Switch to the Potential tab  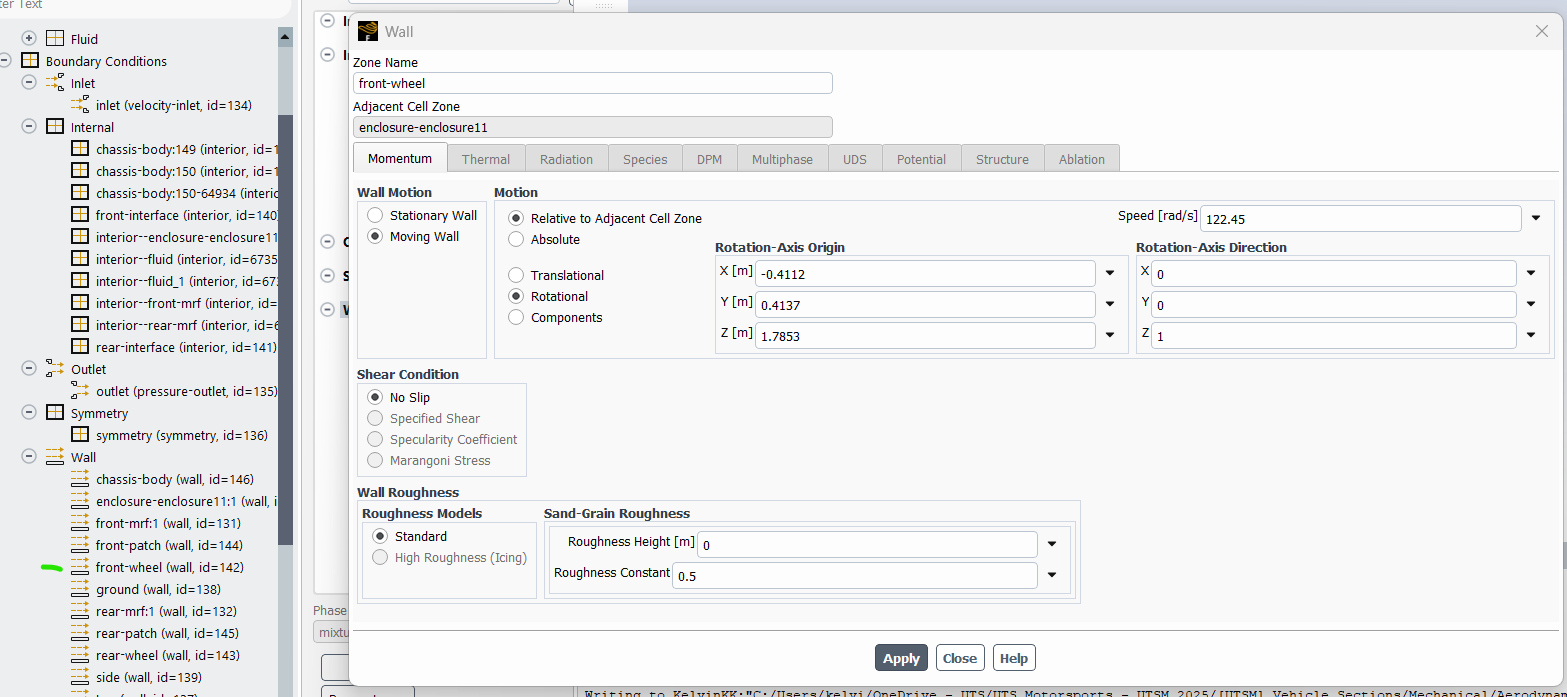[921, 159]
